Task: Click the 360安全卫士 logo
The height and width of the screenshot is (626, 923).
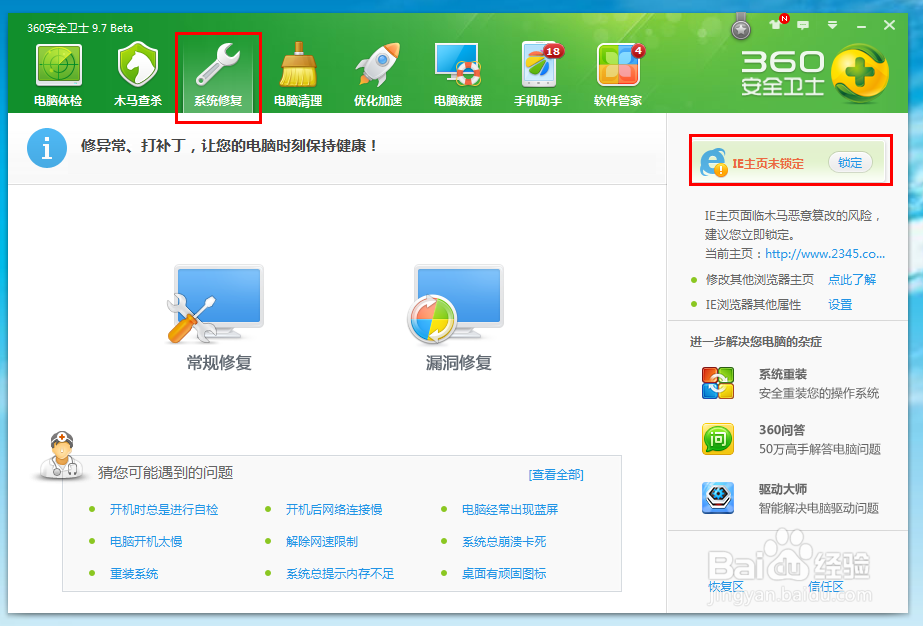Action: pos(815,74)
